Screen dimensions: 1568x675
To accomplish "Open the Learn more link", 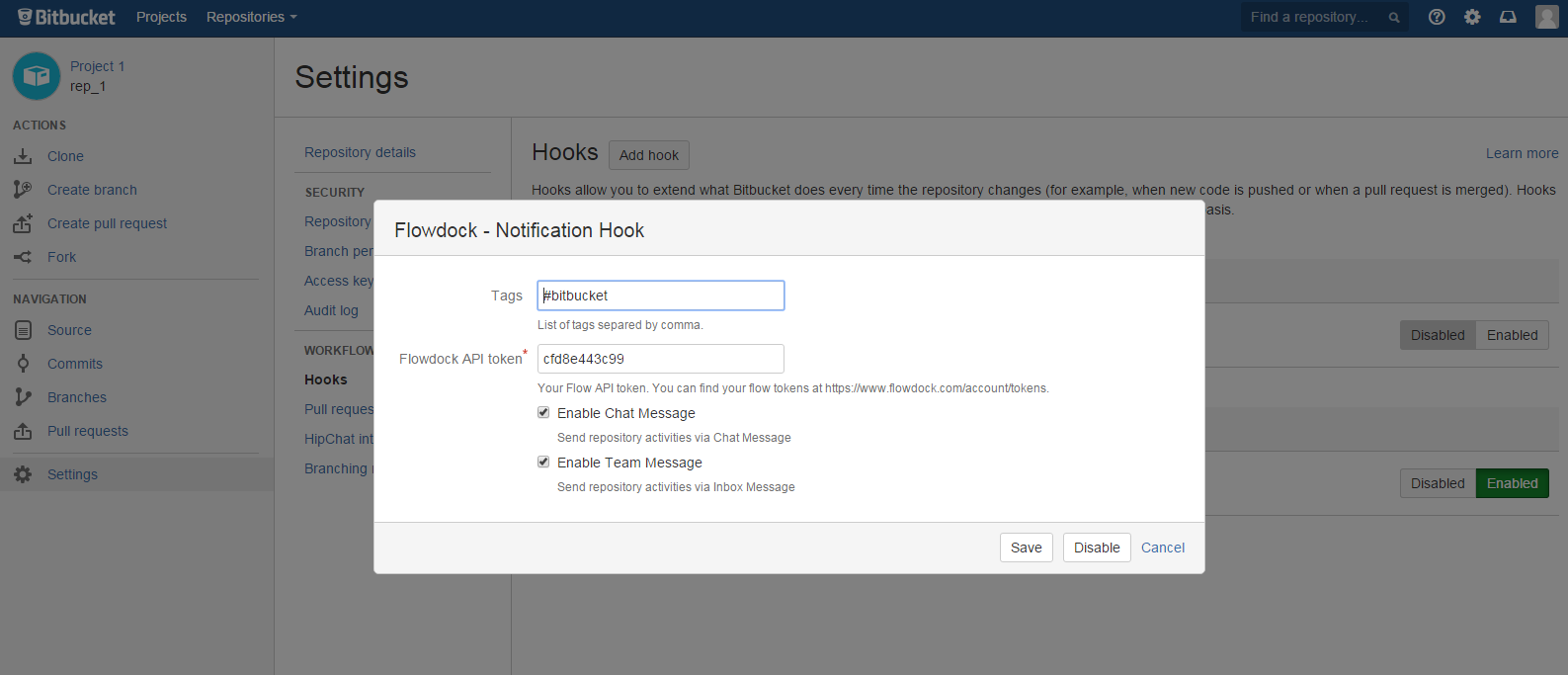I will coord(1522,153).
